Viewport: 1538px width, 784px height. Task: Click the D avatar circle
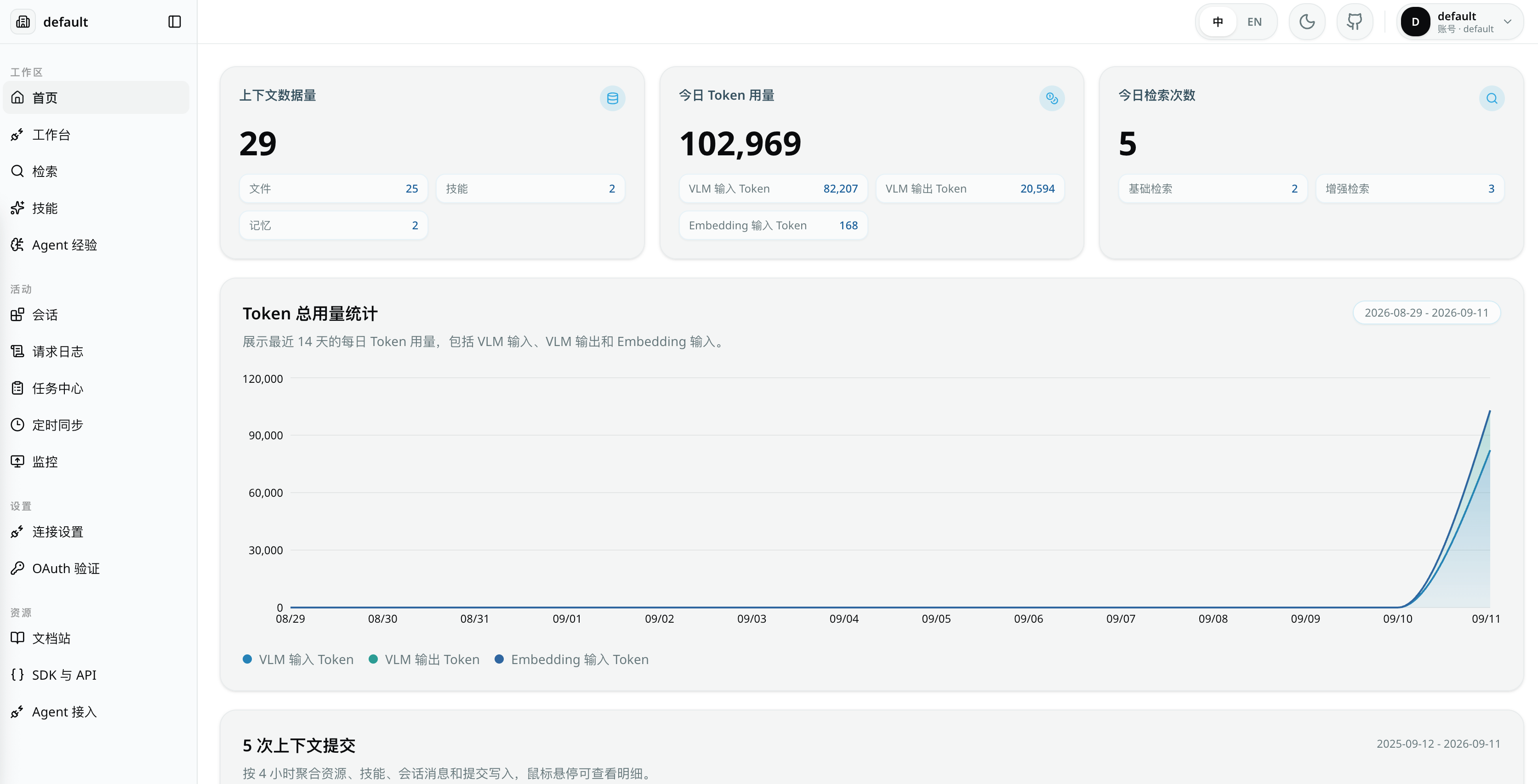(1415, 22)
